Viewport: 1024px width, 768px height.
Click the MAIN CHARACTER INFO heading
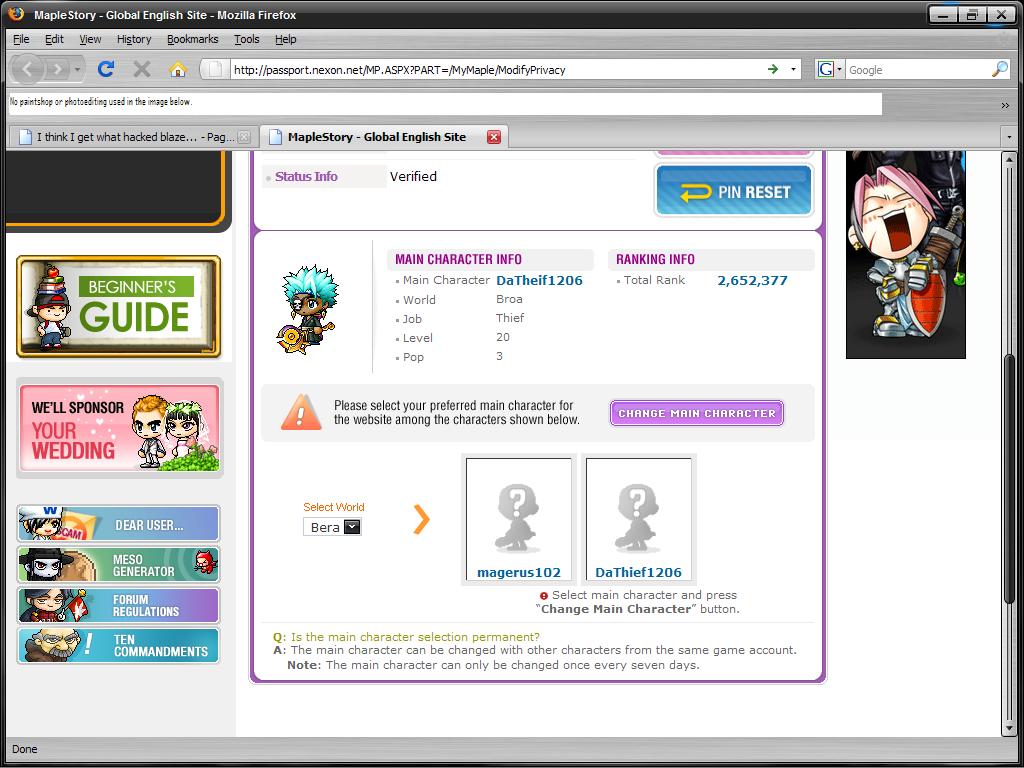pos(458,259)
